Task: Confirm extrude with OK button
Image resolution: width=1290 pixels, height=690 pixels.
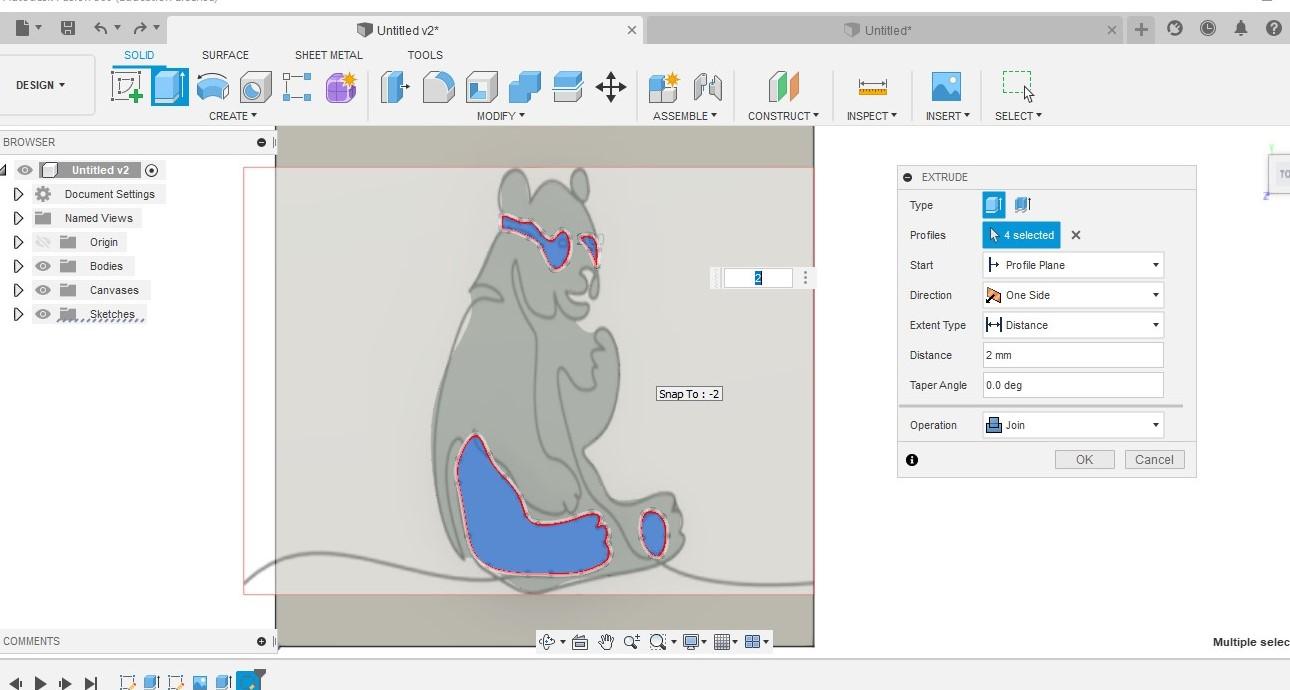Action: 1084,459
